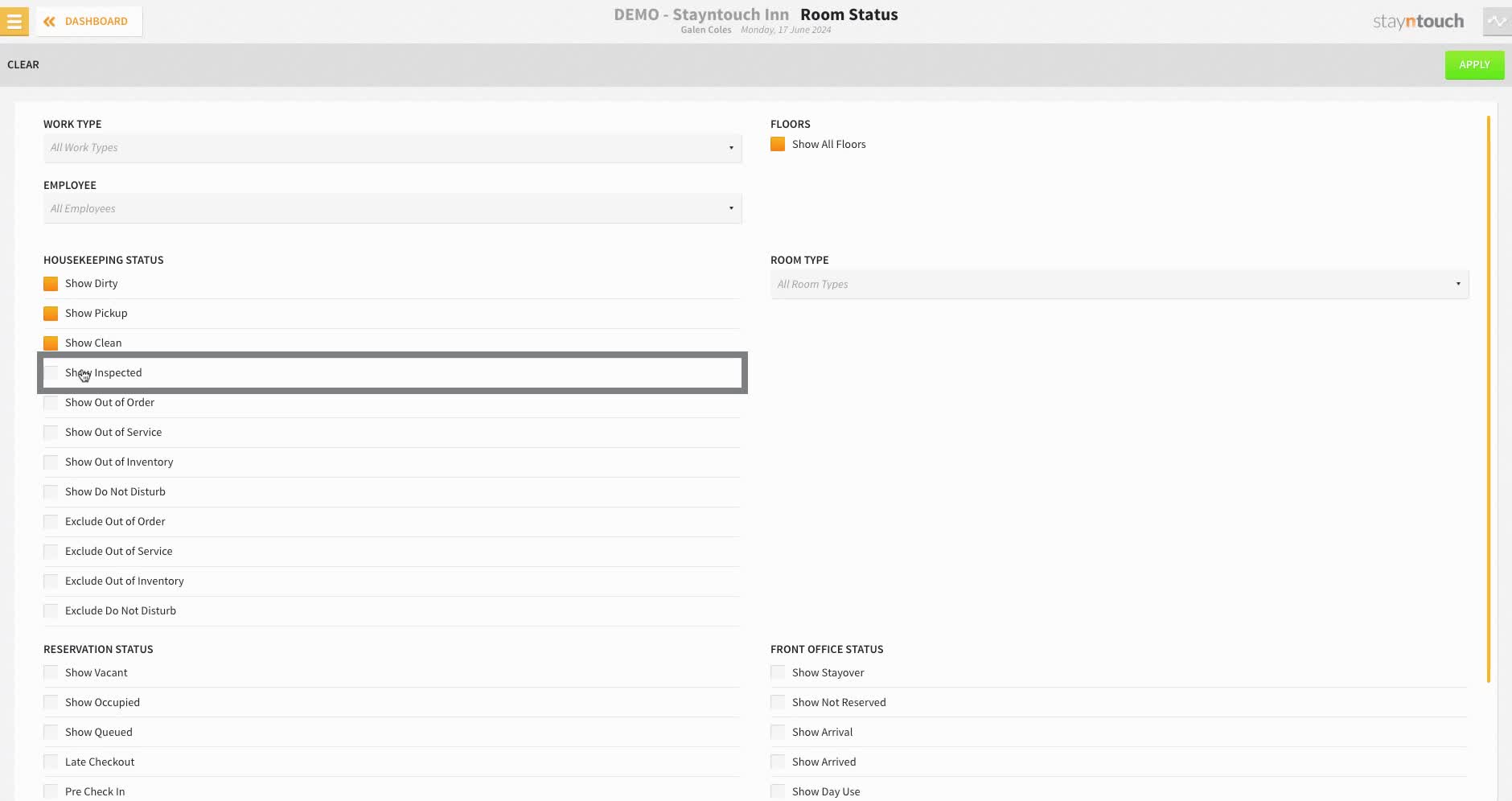Open the hamburger main menu

click(x=14, y=21)
